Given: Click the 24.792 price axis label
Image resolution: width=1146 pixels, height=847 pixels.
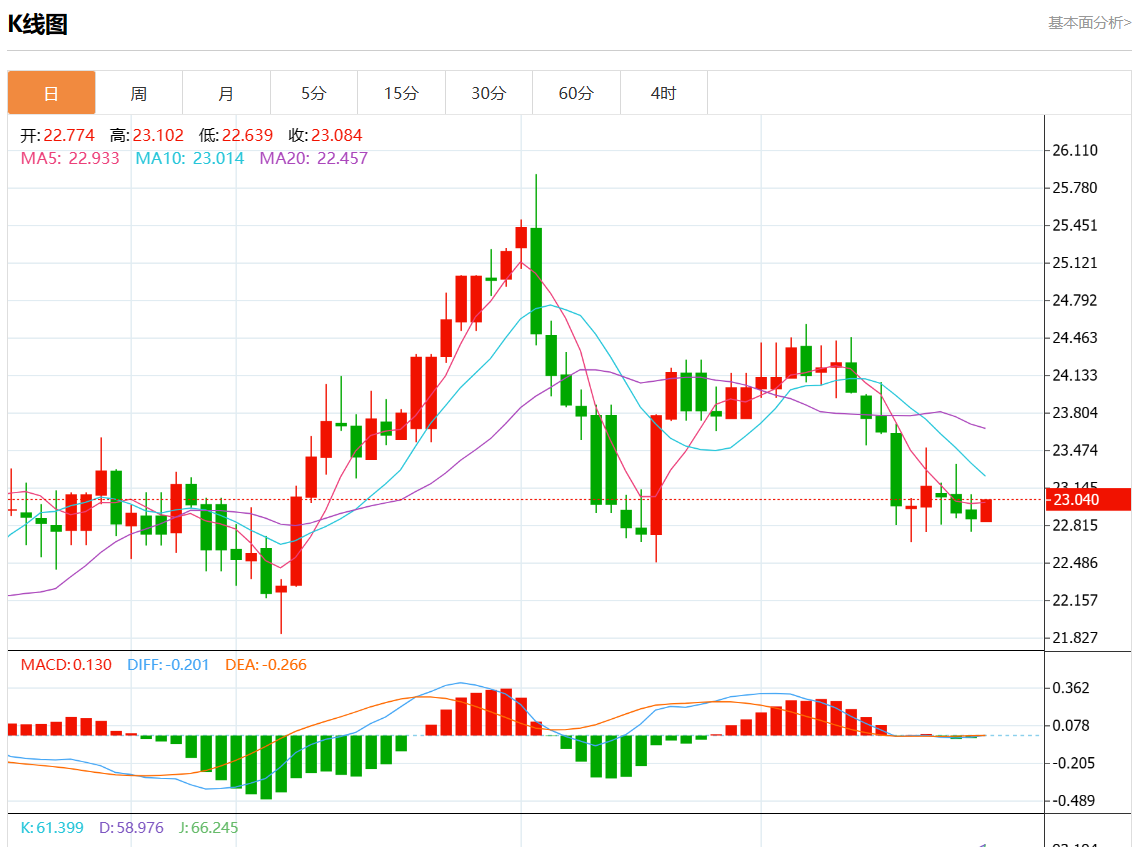Looking at the screenshot, I should coord(1074,300).
